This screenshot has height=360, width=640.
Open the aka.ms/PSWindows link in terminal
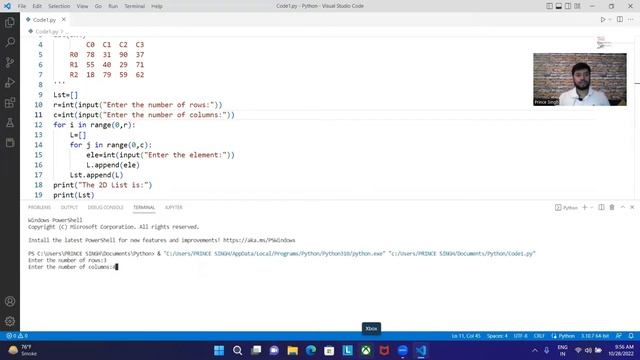coord(259,240)
